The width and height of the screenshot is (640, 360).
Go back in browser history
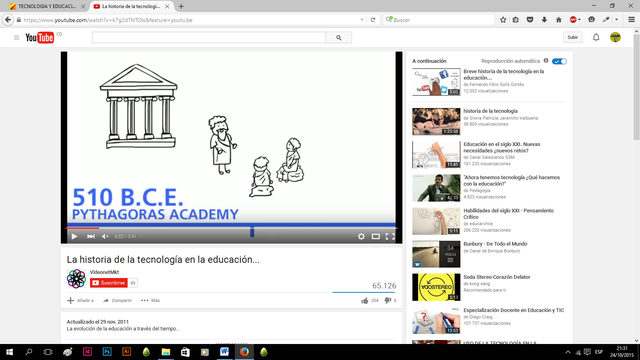(8, 20)
